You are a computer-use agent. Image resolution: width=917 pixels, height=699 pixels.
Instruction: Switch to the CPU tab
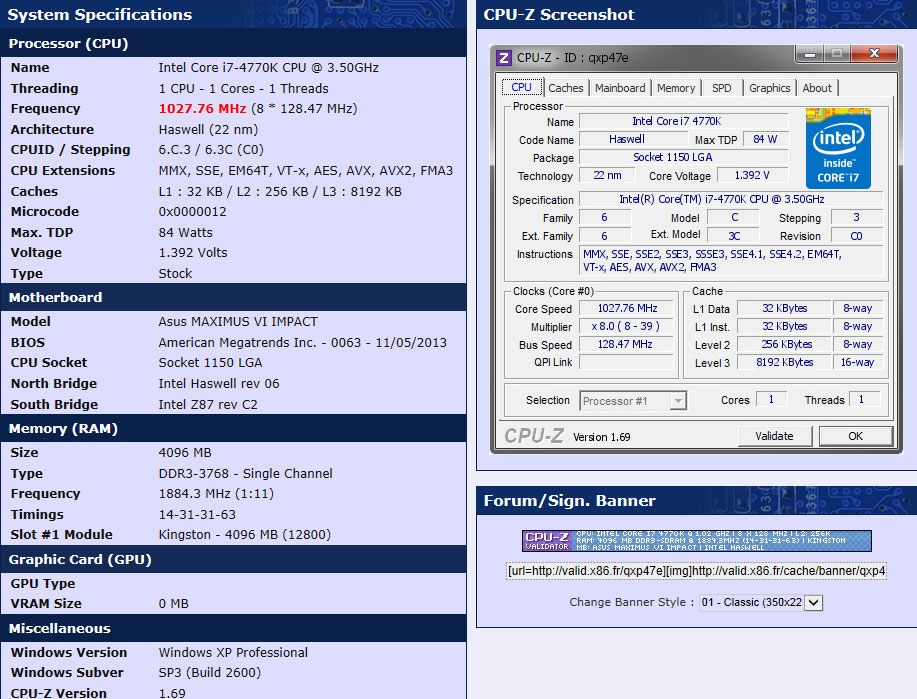coord(522,87)
